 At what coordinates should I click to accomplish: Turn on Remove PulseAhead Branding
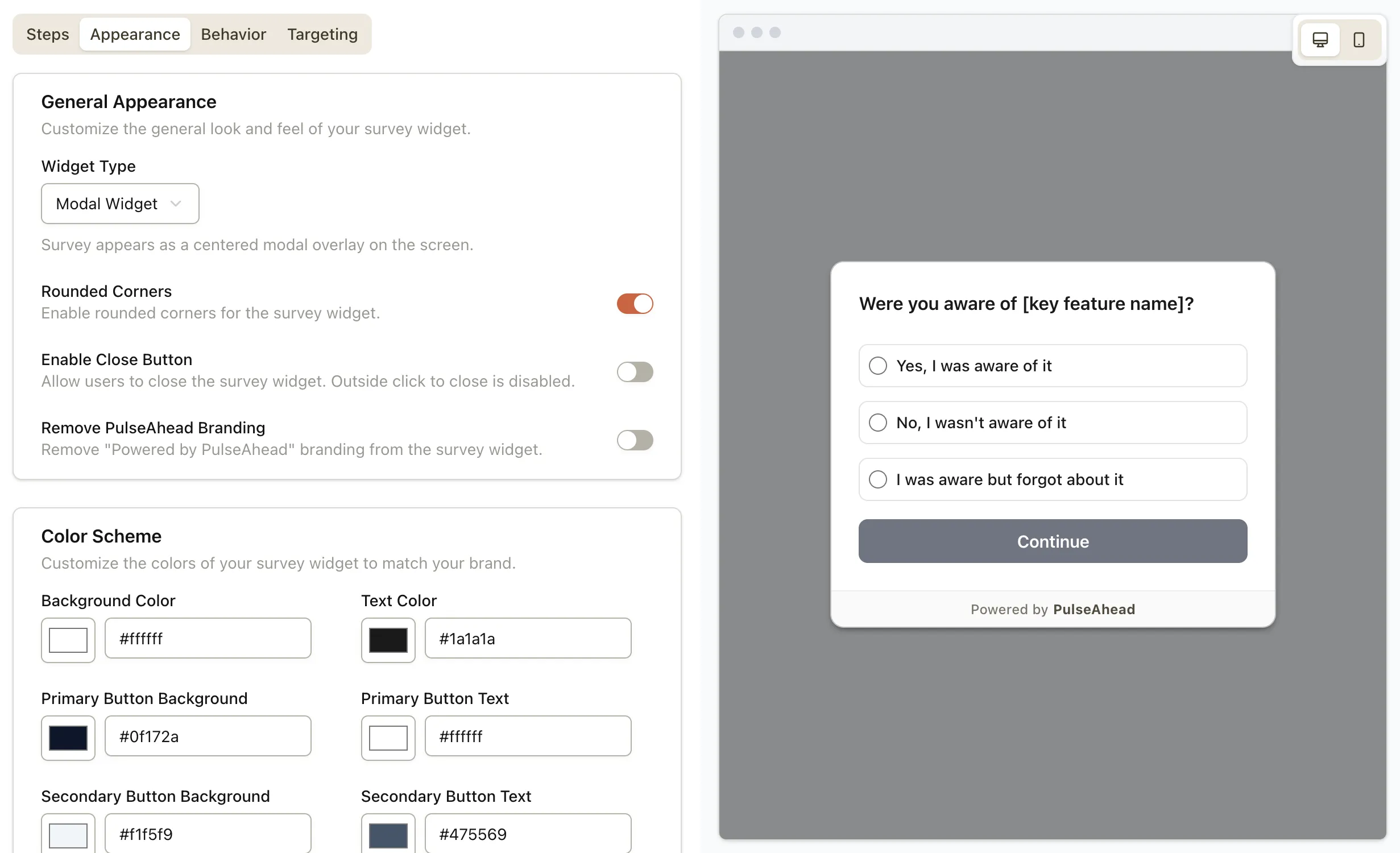pyautogui.click(x=635, y=440)
